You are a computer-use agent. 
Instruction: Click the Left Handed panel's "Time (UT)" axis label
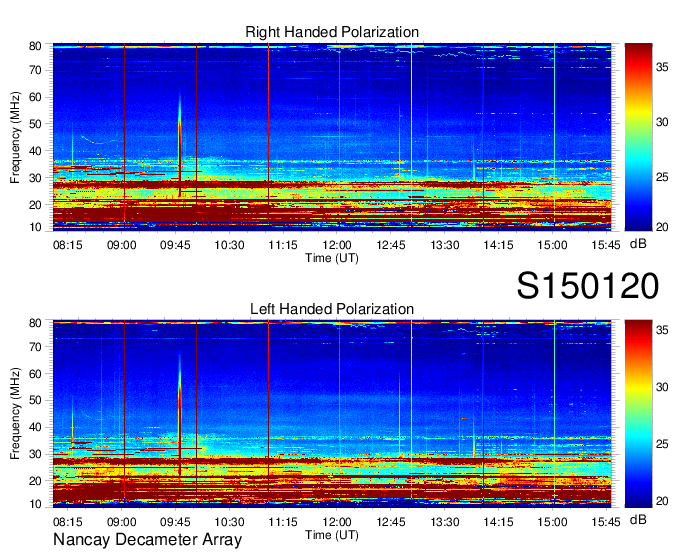point(332,535)
